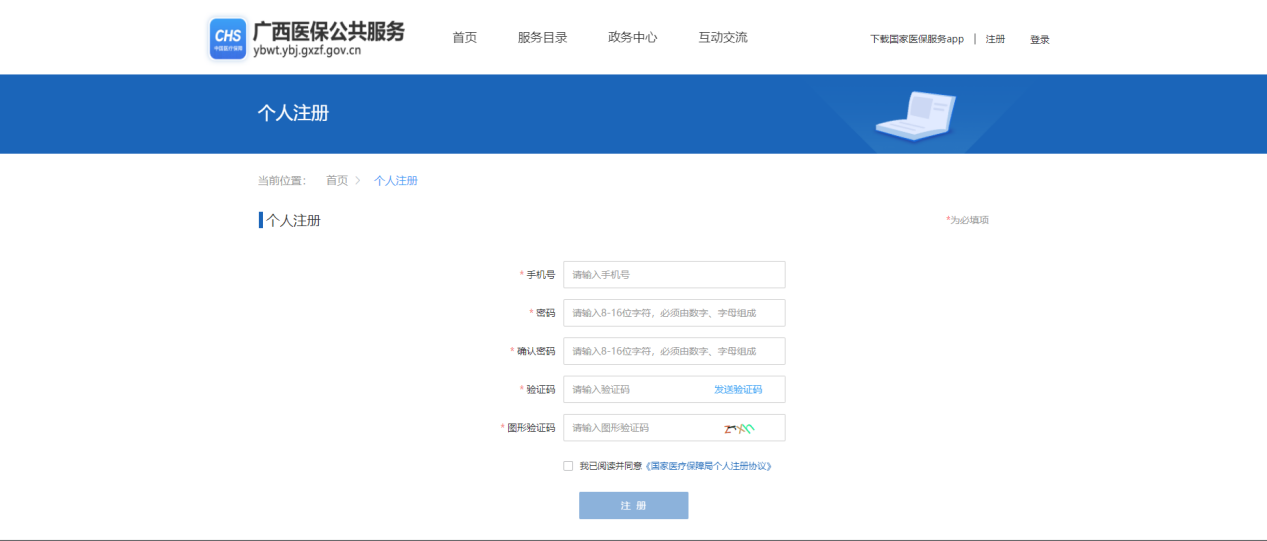Click 下载国家医保服务app link
The width and height of the screenshot is (1267, 541).
(x=916, y=40)
